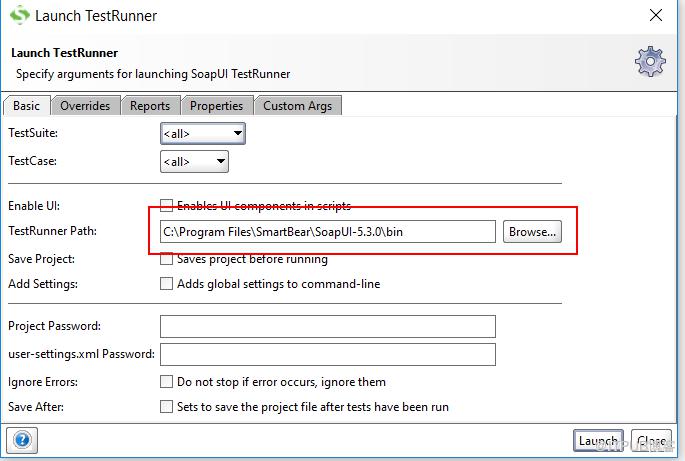The image size is (685, 461).
Task: Click the Launch button
Action: pos(598,441)
